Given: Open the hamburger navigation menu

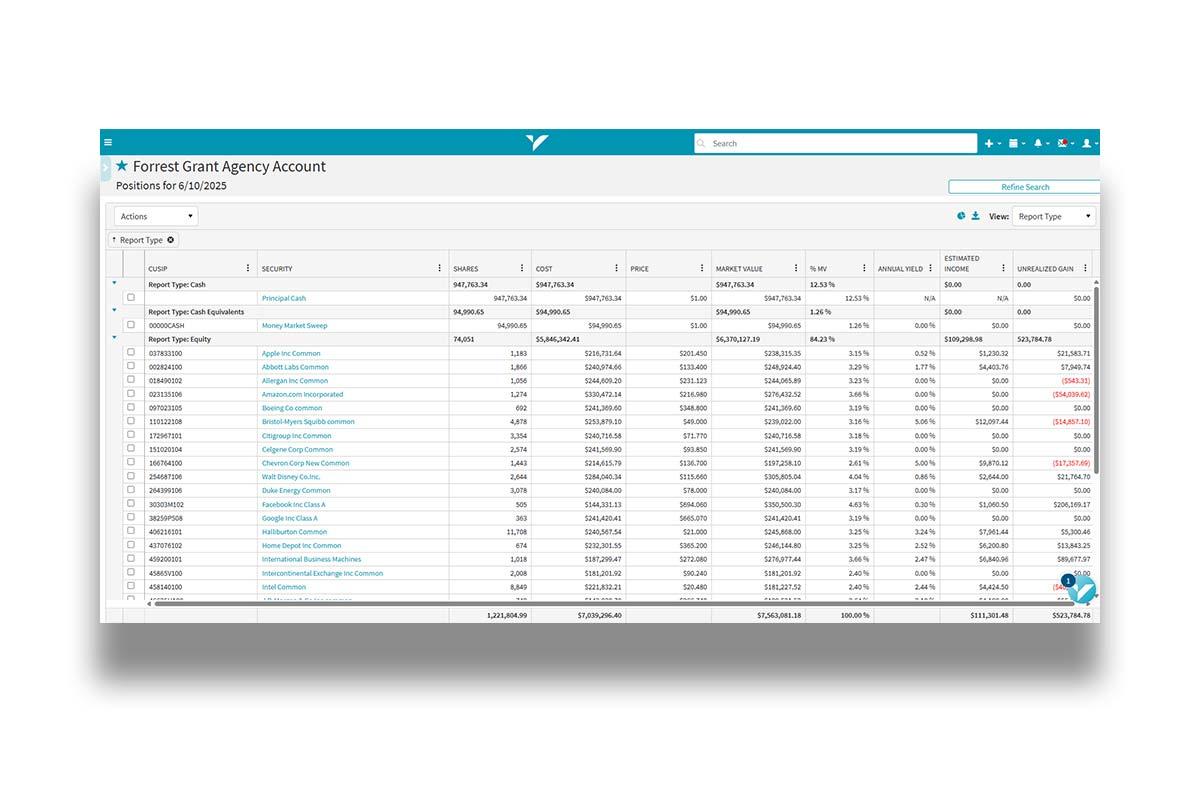Looking at the screenshot, I should [x=108, y=143].
